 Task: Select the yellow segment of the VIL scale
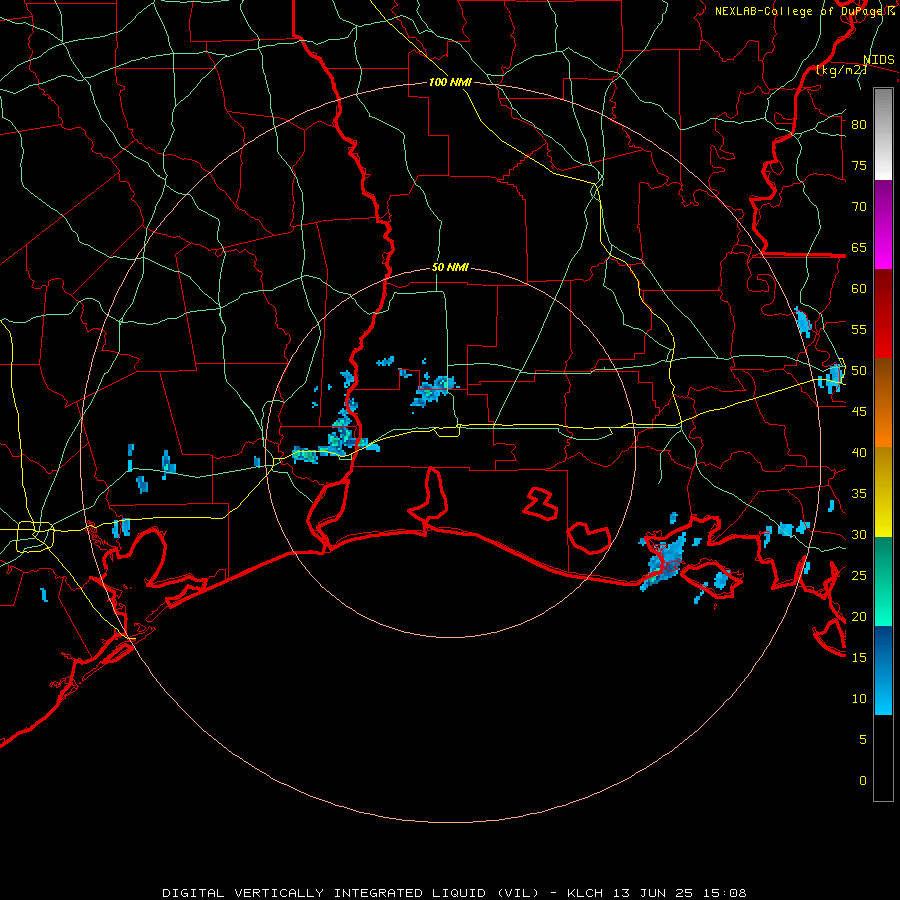click(883, 492)
